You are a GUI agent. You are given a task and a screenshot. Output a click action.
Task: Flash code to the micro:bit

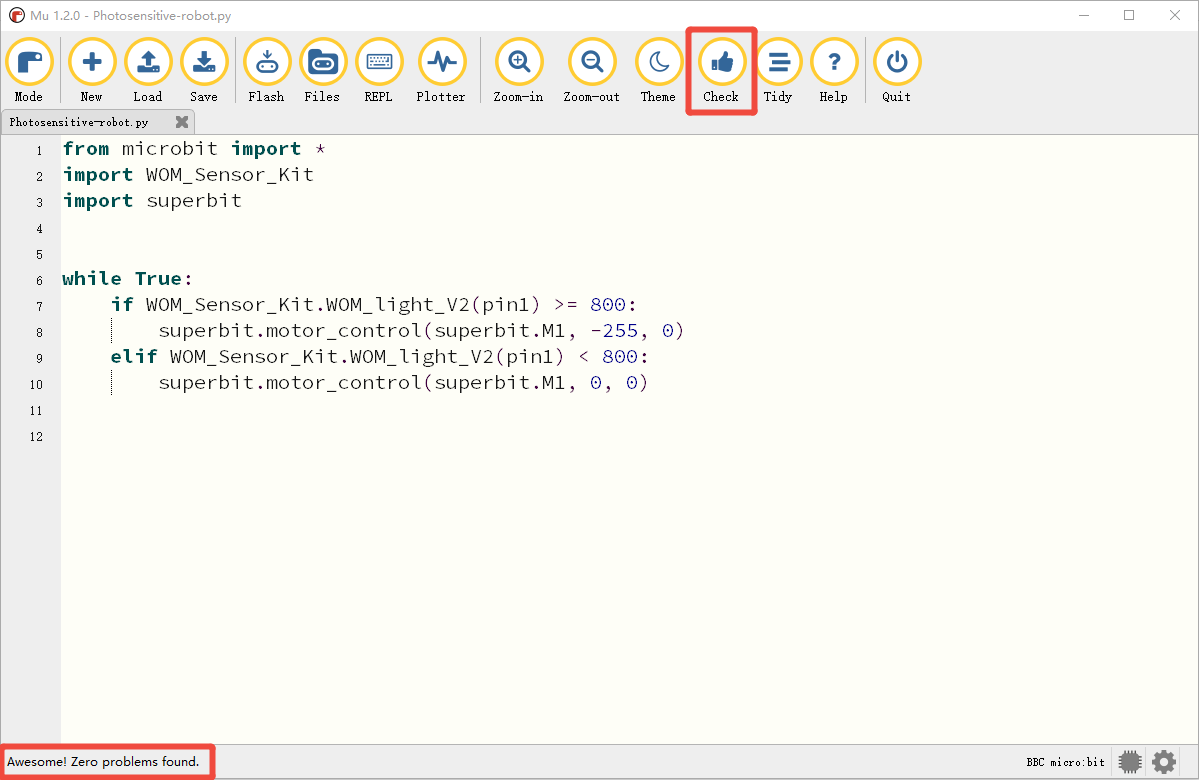(266, 70)
